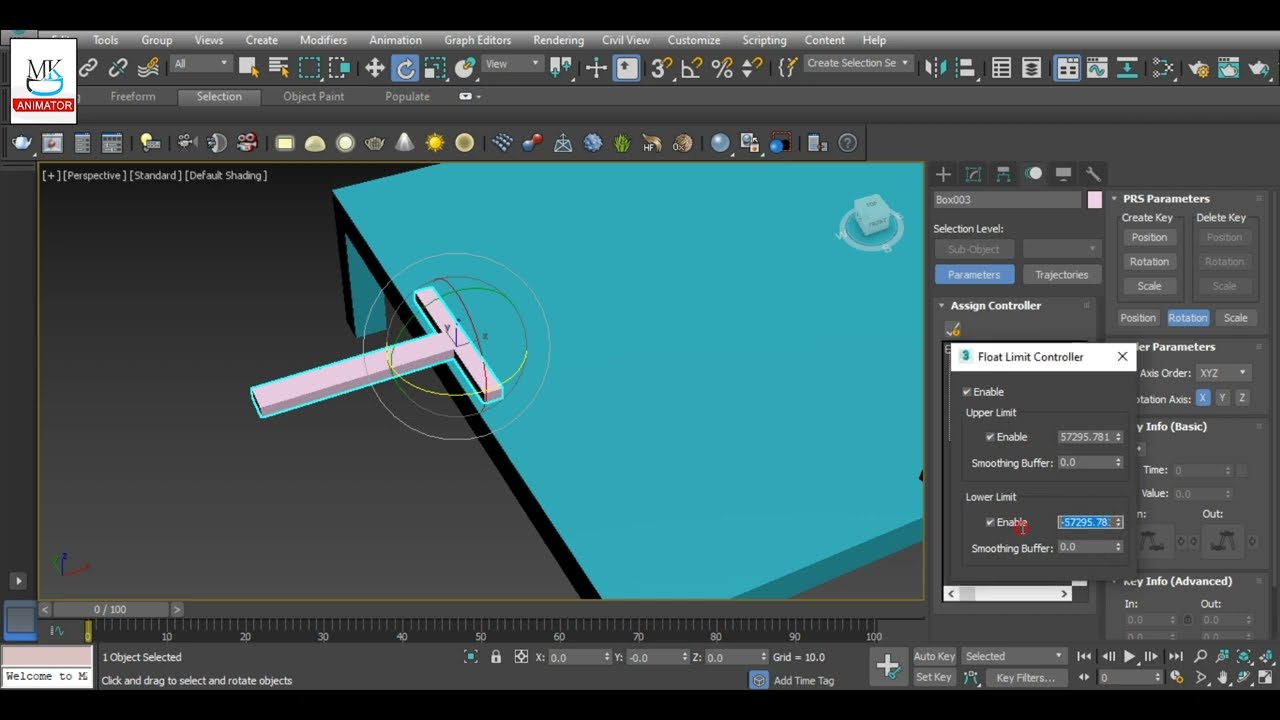
Task: Uncheck the top Enable checkbox in Float Limit Controller
Action: pyautogui.click(x=967, y=392)
